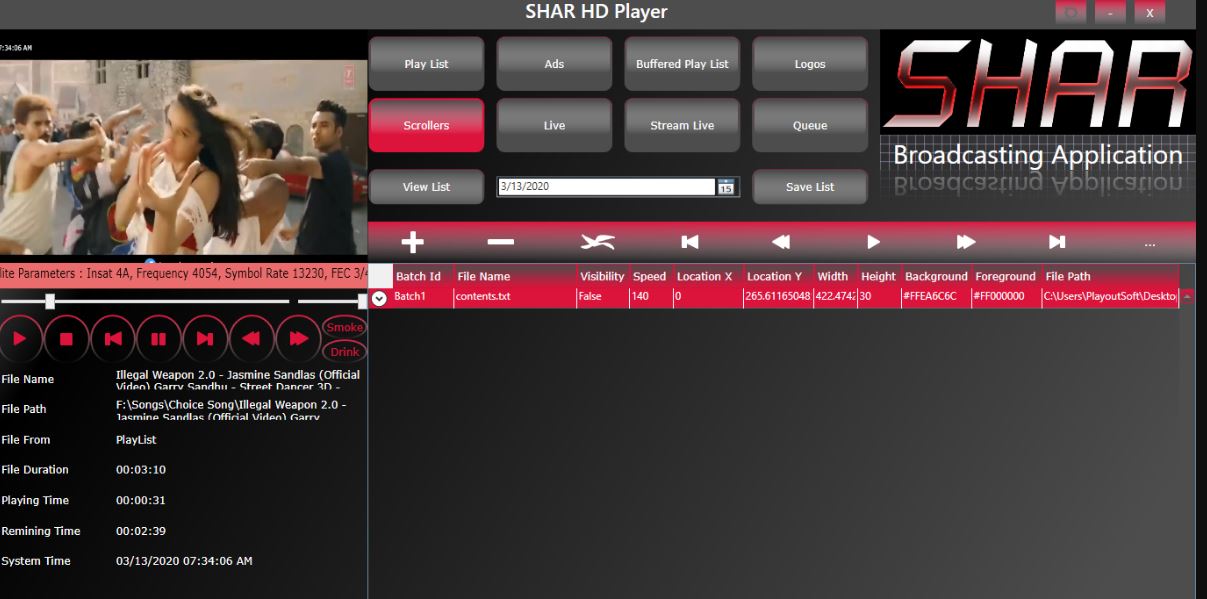Screen dimensions: 1207x599
Task: Click the Foreground column header
Action: pos(1006,276)
